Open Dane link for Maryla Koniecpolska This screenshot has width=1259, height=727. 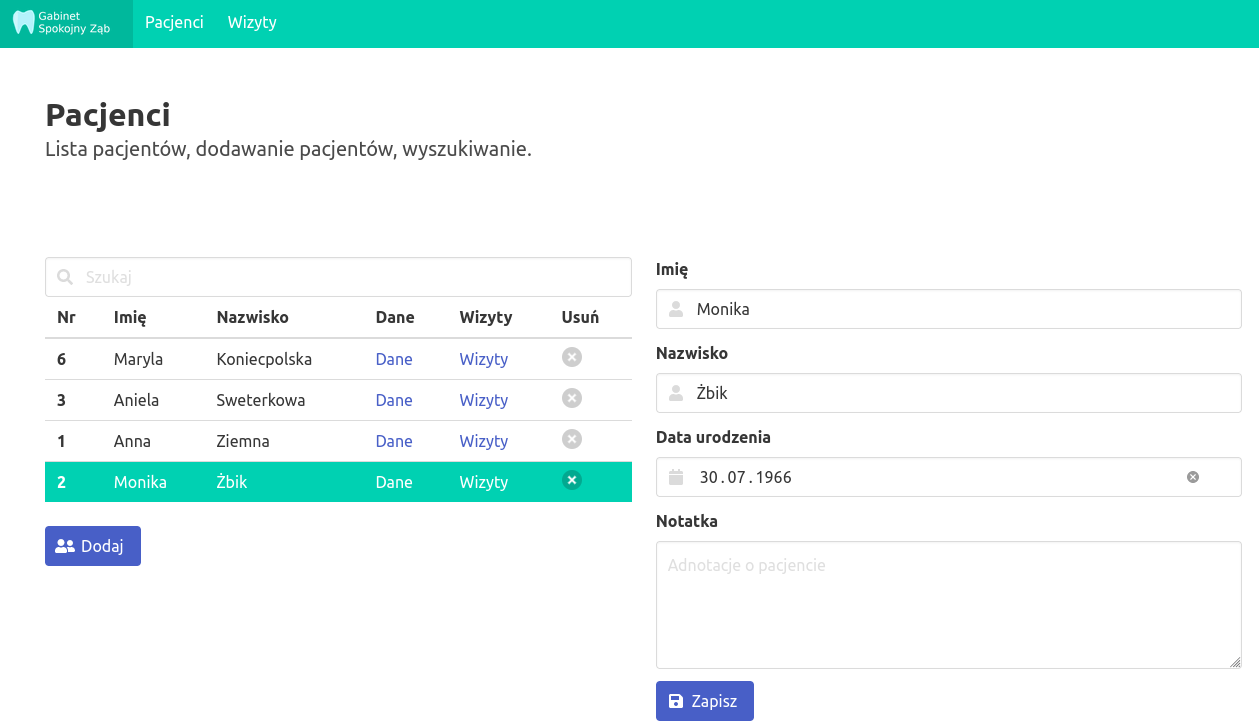pos(394,359)
